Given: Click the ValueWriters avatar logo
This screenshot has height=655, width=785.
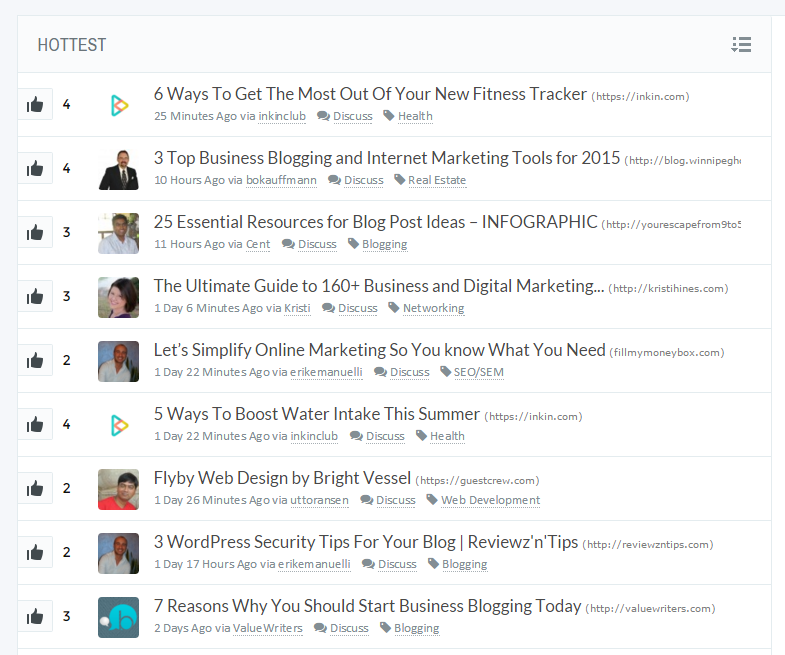Looking at the screenshot, I should pos(119,617).
